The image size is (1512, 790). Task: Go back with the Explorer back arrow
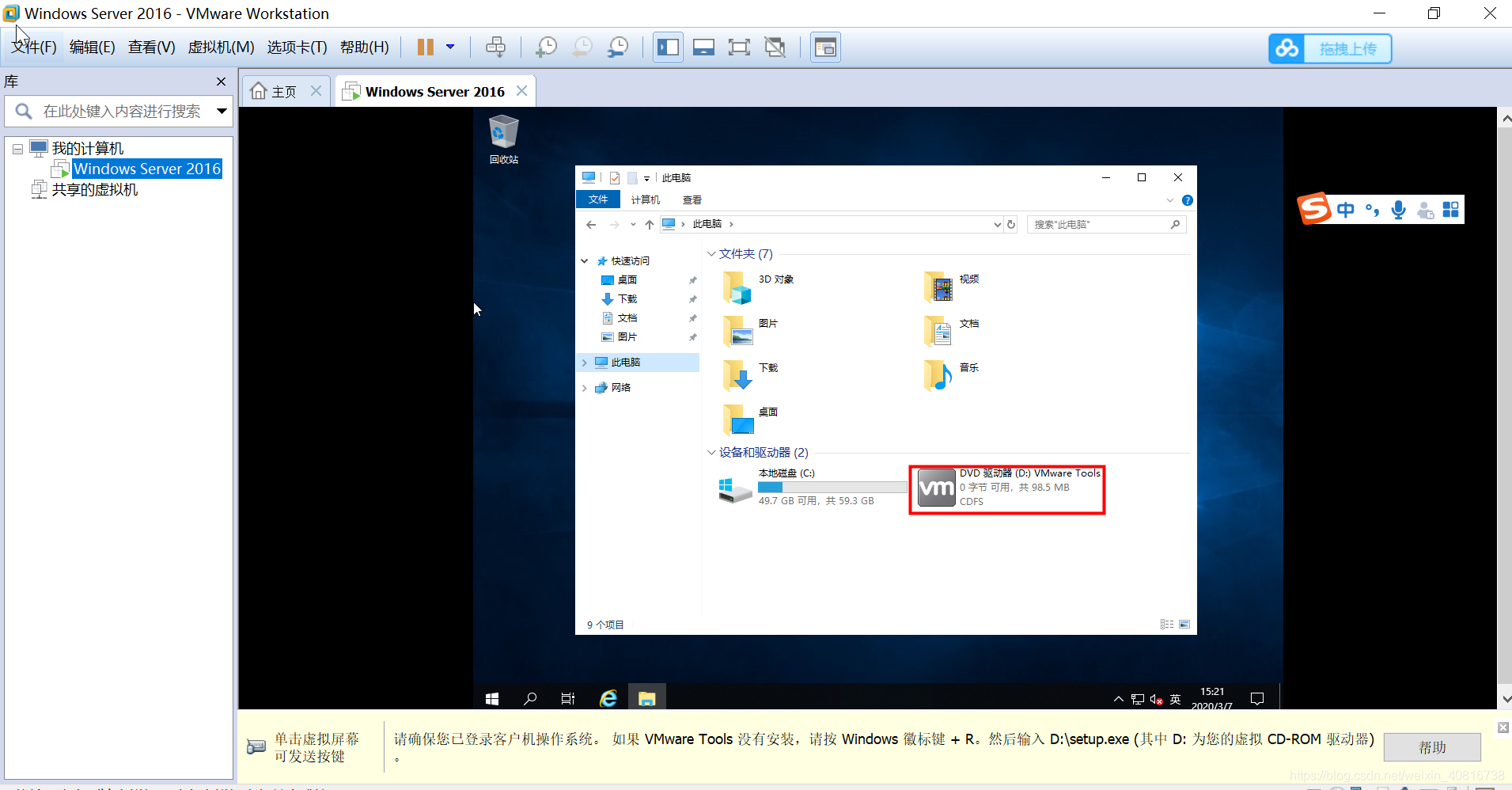pos(591,225)
